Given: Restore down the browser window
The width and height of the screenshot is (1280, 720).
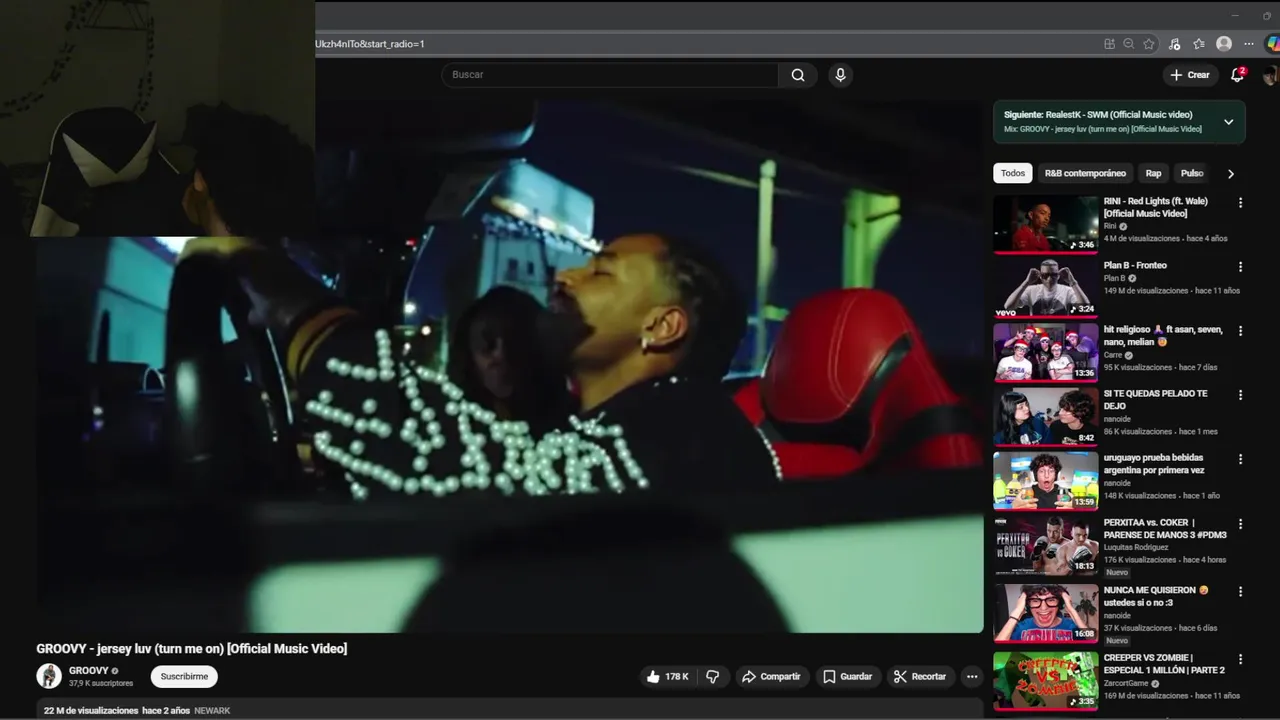Looking at the screenshot, I should coord(1267,15).
